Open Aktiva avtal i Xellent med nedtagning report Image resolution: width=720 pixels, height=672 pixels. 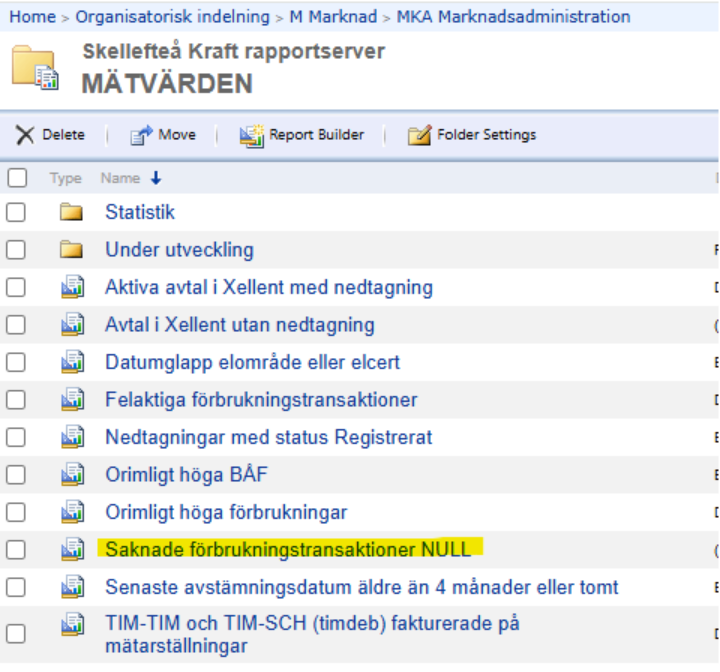[x=268, y=287]
